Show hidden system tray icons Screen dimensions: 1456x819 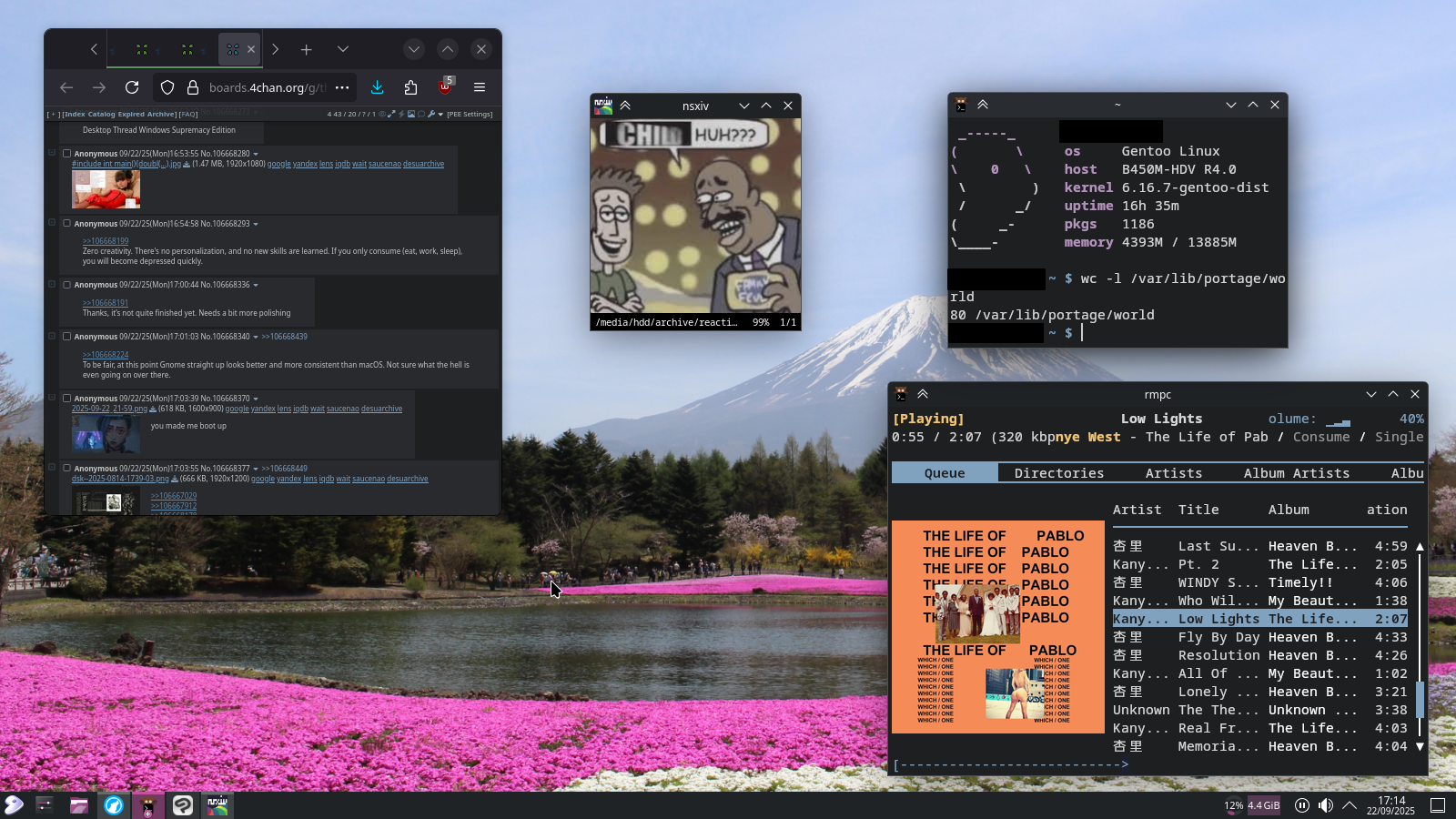(1350, 805)
